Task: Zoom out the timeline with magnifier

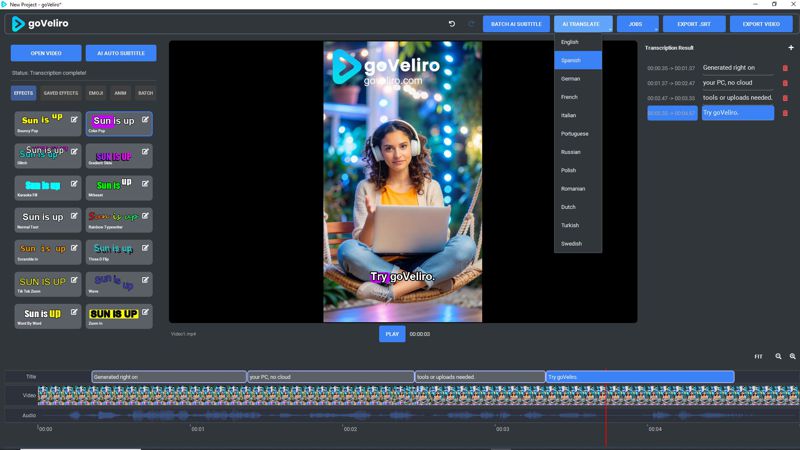Action: pos(778,357)
